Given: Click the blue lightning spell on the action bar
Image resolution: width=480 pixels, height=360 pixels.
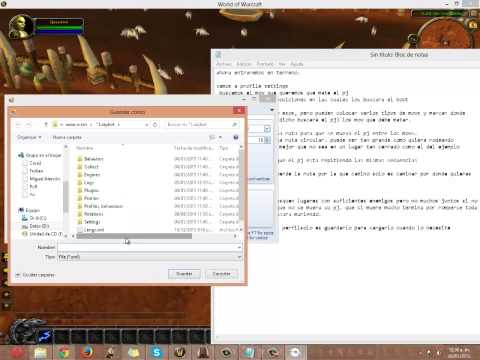Looking at the screenshot, I should 45,336.
